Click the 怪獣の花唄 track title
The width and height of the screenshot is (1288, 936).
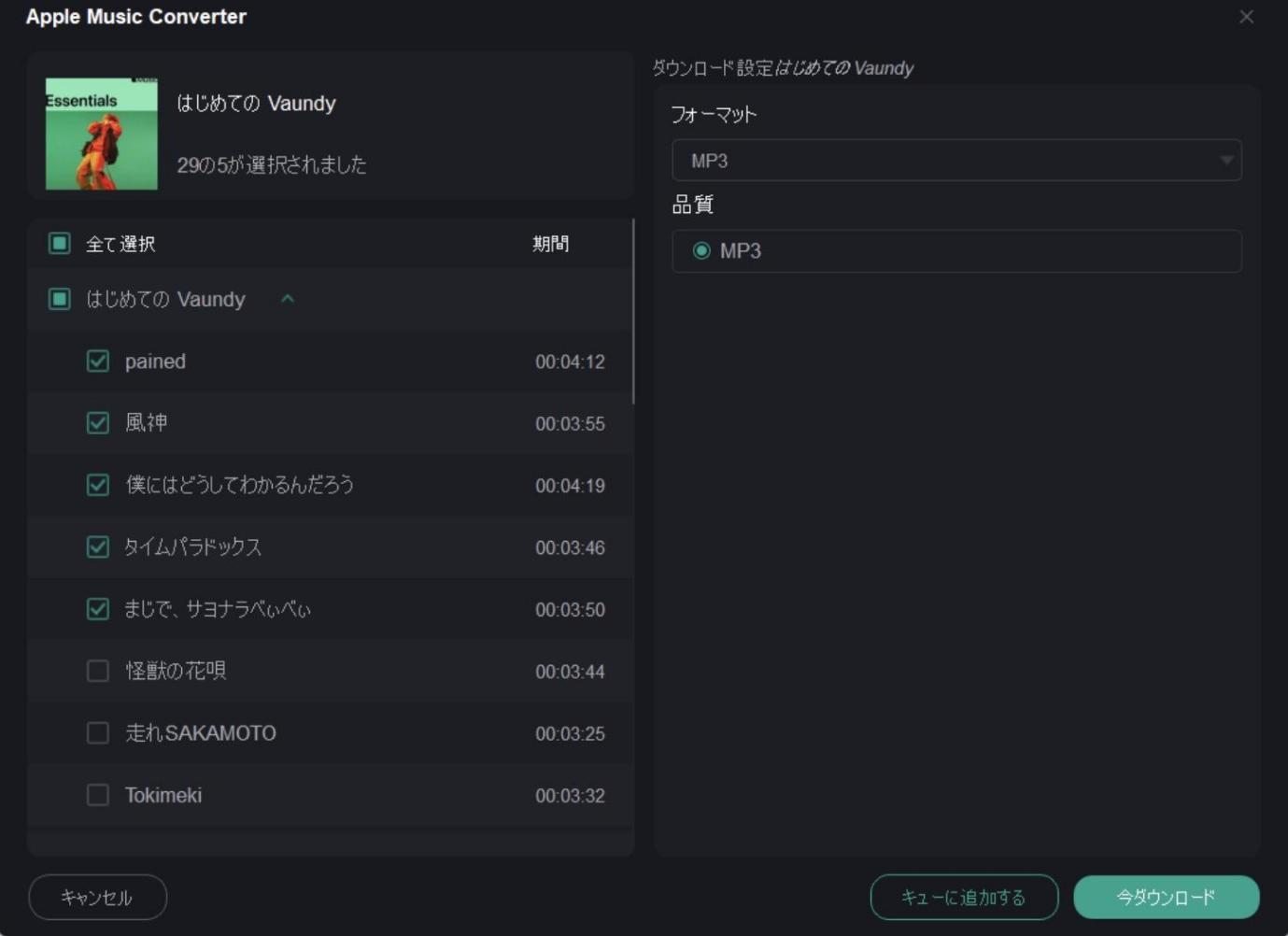tap(176, 671)
